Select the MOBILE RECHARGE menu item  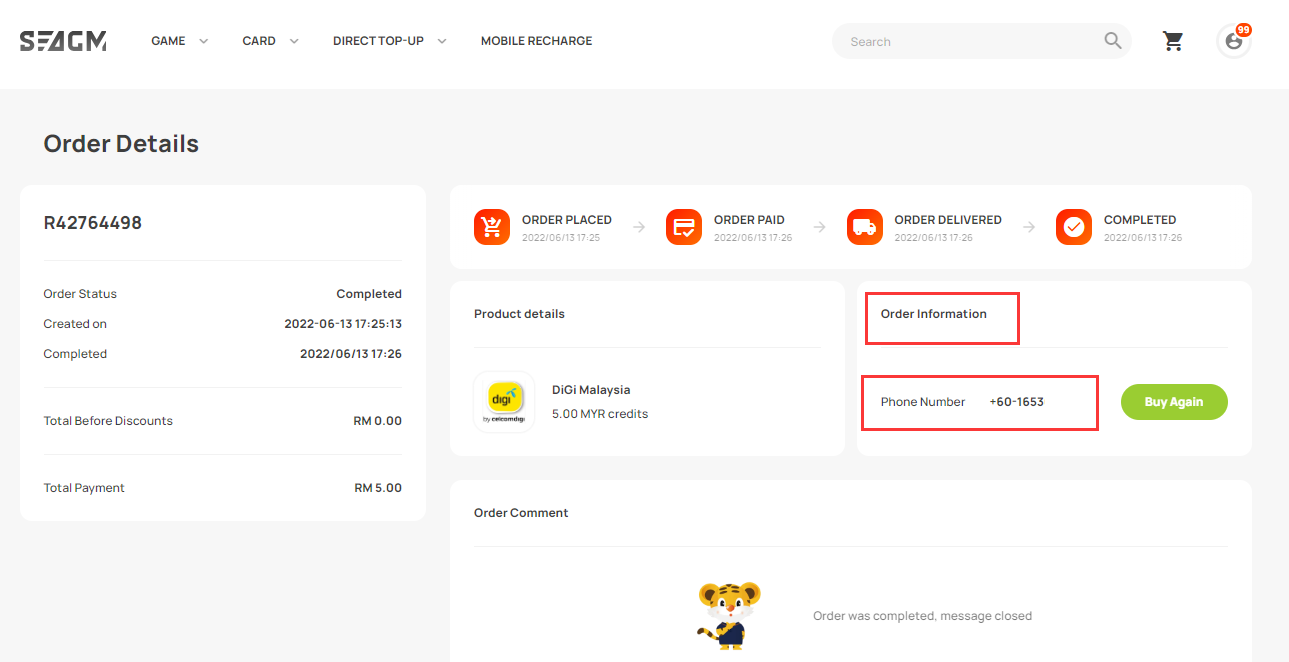(536, 41)
